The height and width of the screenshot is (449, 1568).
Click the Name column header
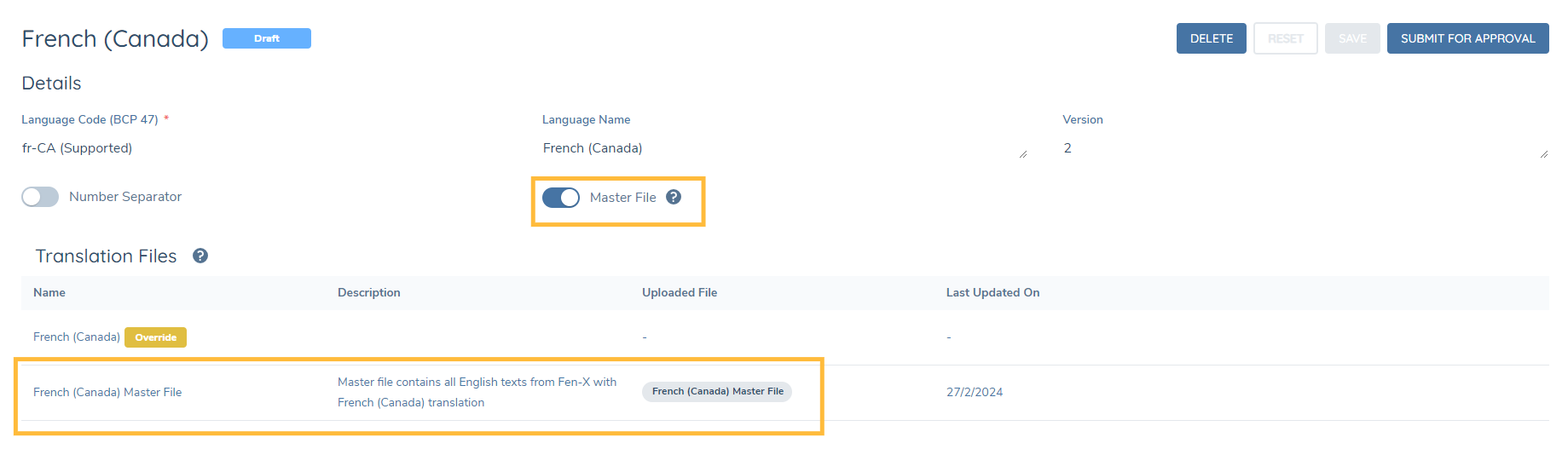(49, 292)
